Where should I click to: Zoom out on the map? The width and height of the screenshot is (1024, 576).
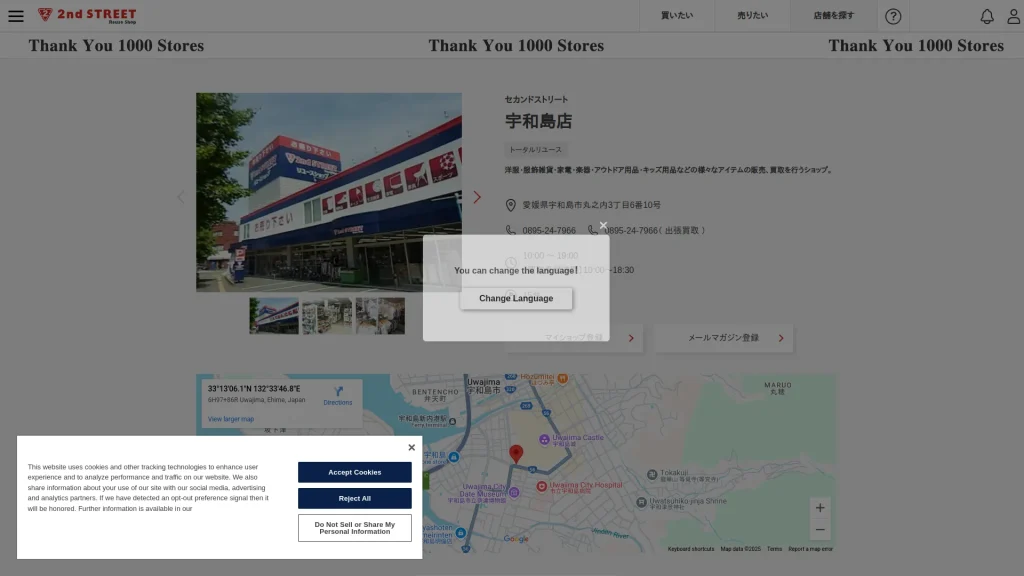click(820, 530)
